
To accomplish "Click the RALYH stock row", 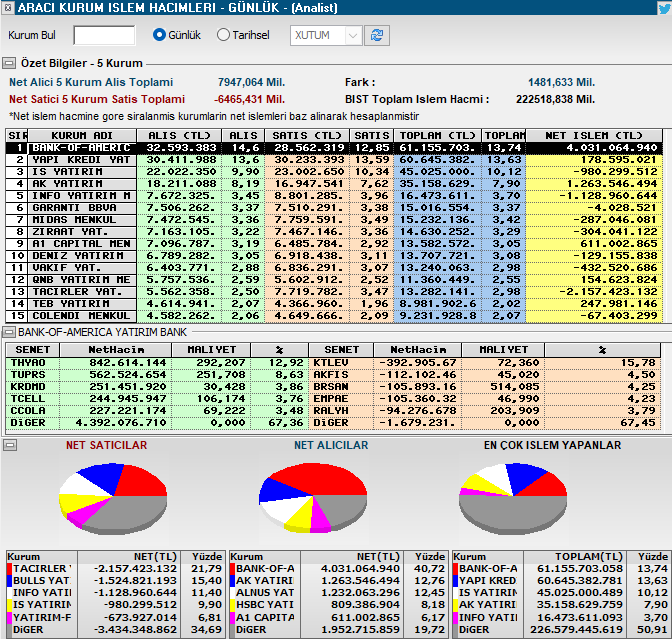I will pos(484,411).
